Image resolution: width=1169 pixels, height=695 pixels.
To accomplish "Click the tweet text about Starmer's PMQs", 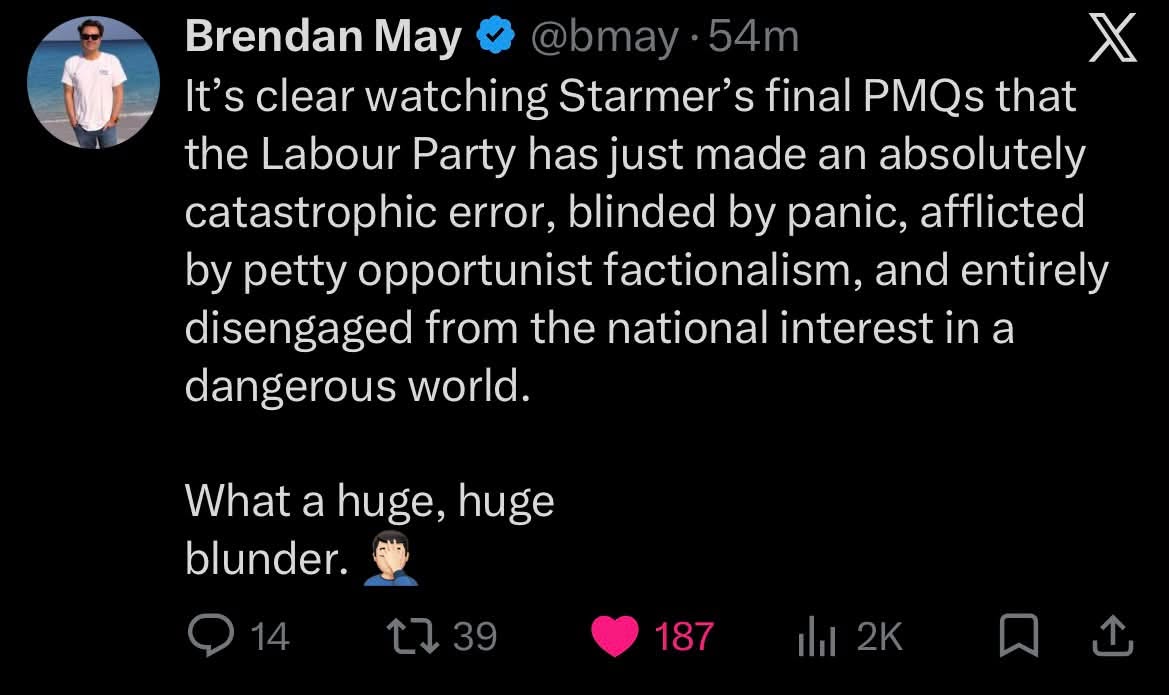I will point(646,241).
